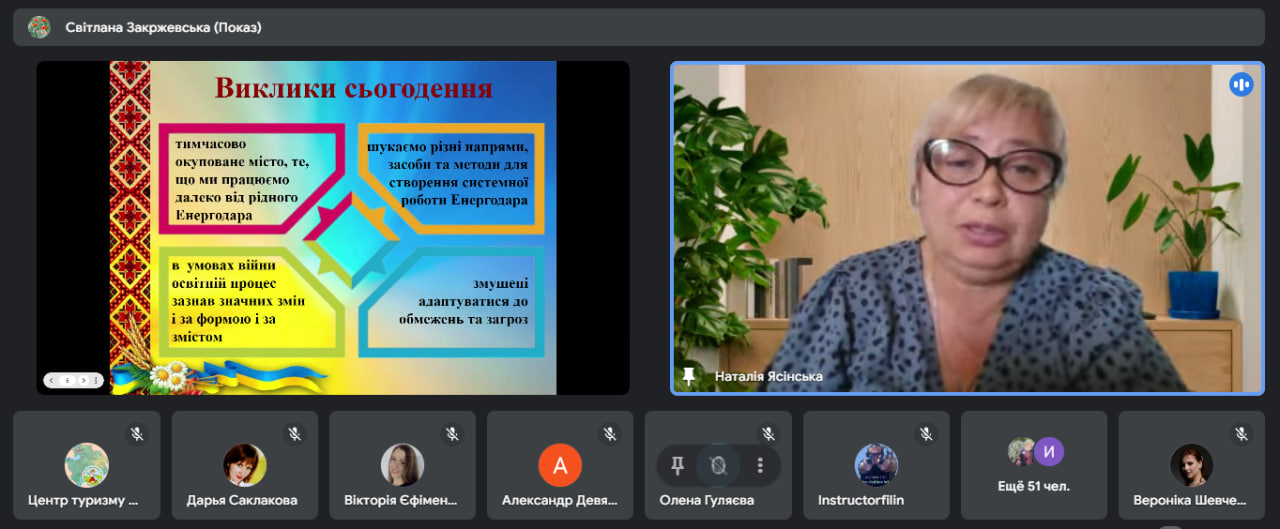The height and width of the screenshot is (529, 1280).
Task: Expand the 'Ещё 51 чел.' participants tile
Action: click(1034, 465)
